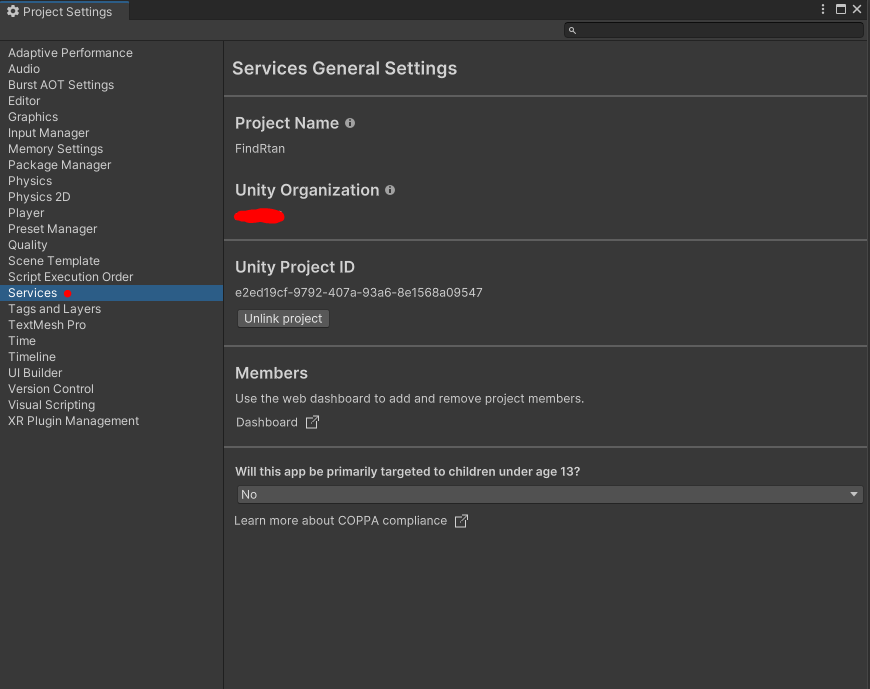Select Version Control settings
Viewport: 870px width, 689px height.
[x=50, y=389]
